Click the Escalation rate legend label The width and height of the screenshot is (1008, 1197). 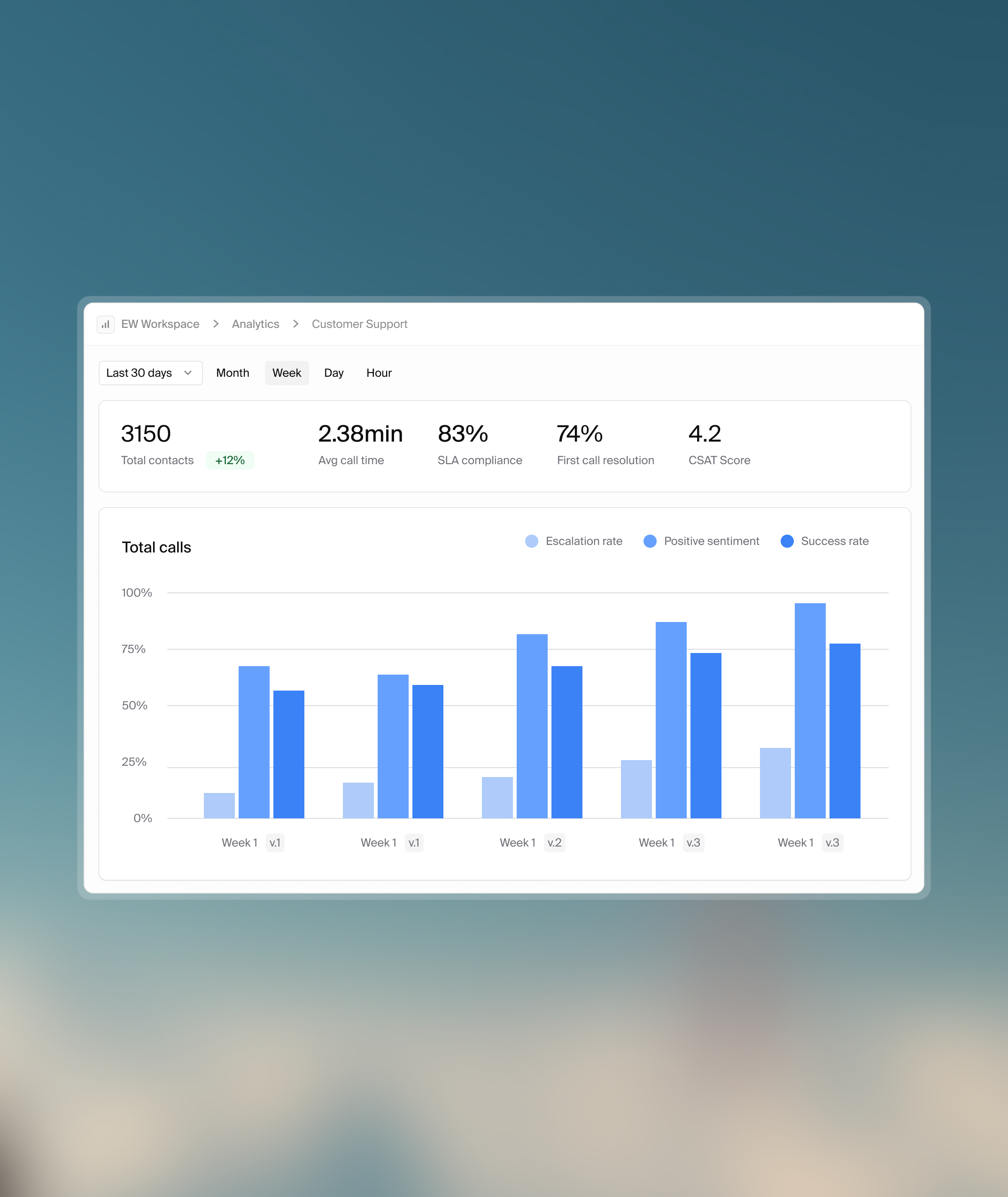tap(584, 541)
